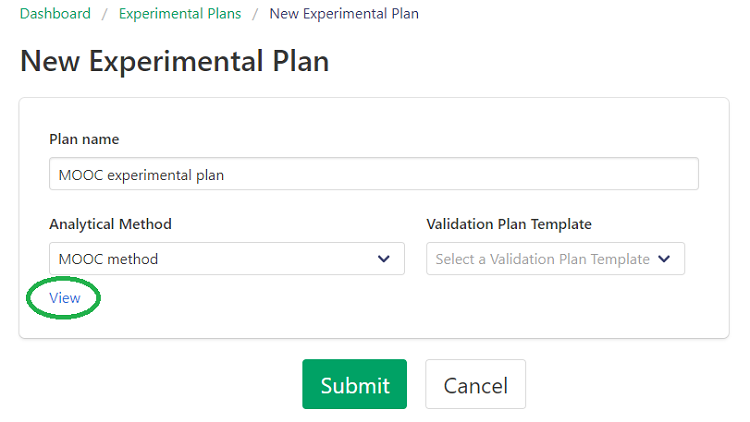The image size is (750, 422).
Task: Click the current New Experimental Plan breadcrumb
Action: click(344, 14)
